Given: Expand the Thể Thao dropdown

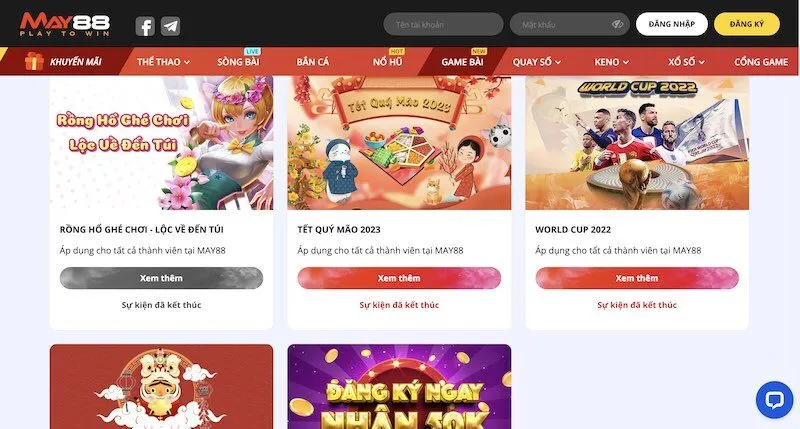Looking at the screenshot, I should [x=163, y=62].
